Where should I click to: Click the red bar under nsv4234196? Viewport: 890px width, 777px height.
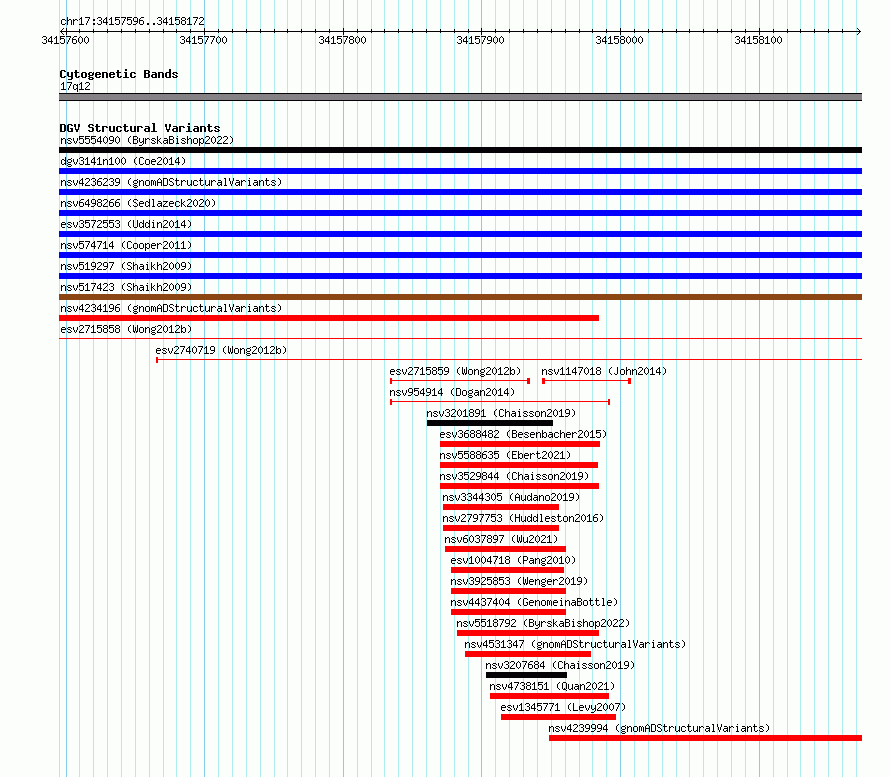pos(329,318)
